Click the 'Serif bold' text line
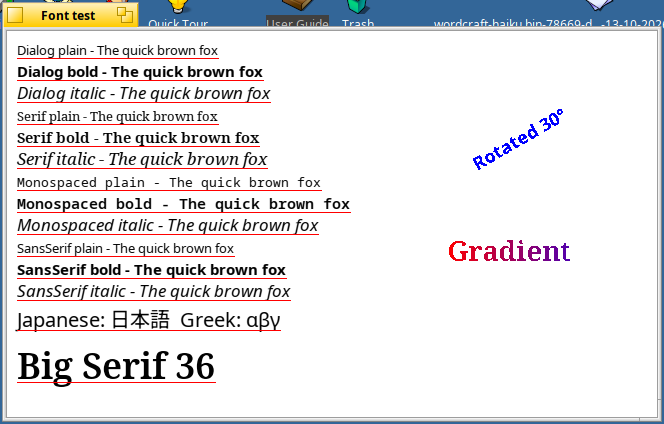 [138, 138]
